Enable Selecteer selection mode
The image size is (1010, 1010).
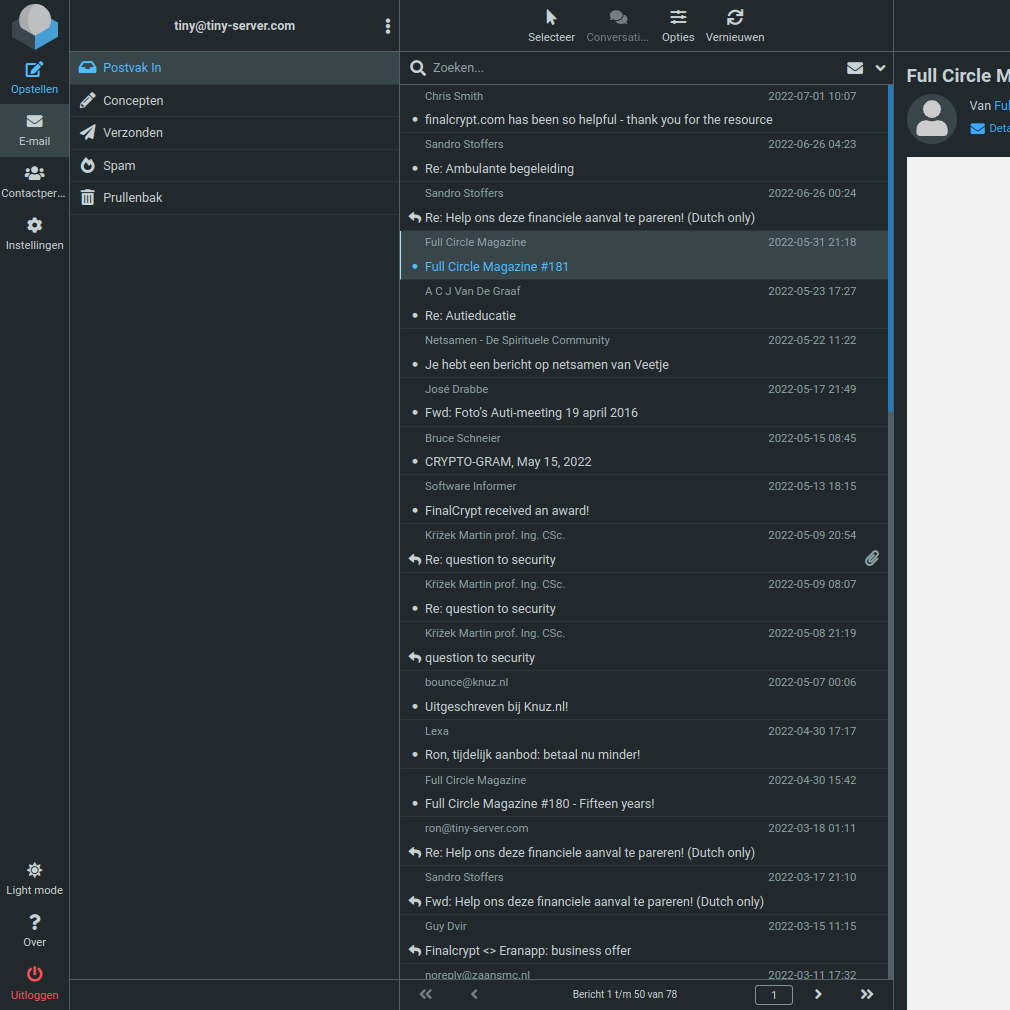click(551, 17)
